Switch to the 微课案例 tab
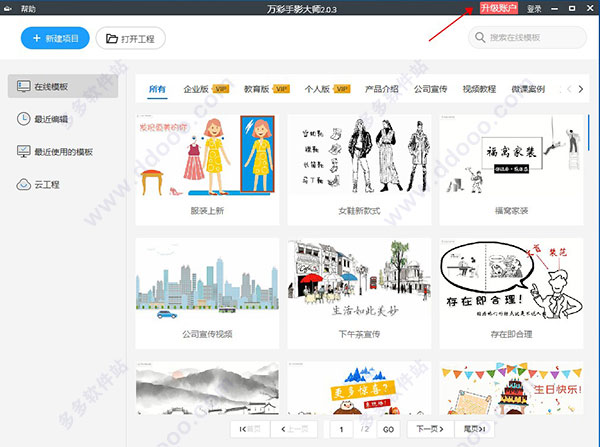 (x=528, y=89)
